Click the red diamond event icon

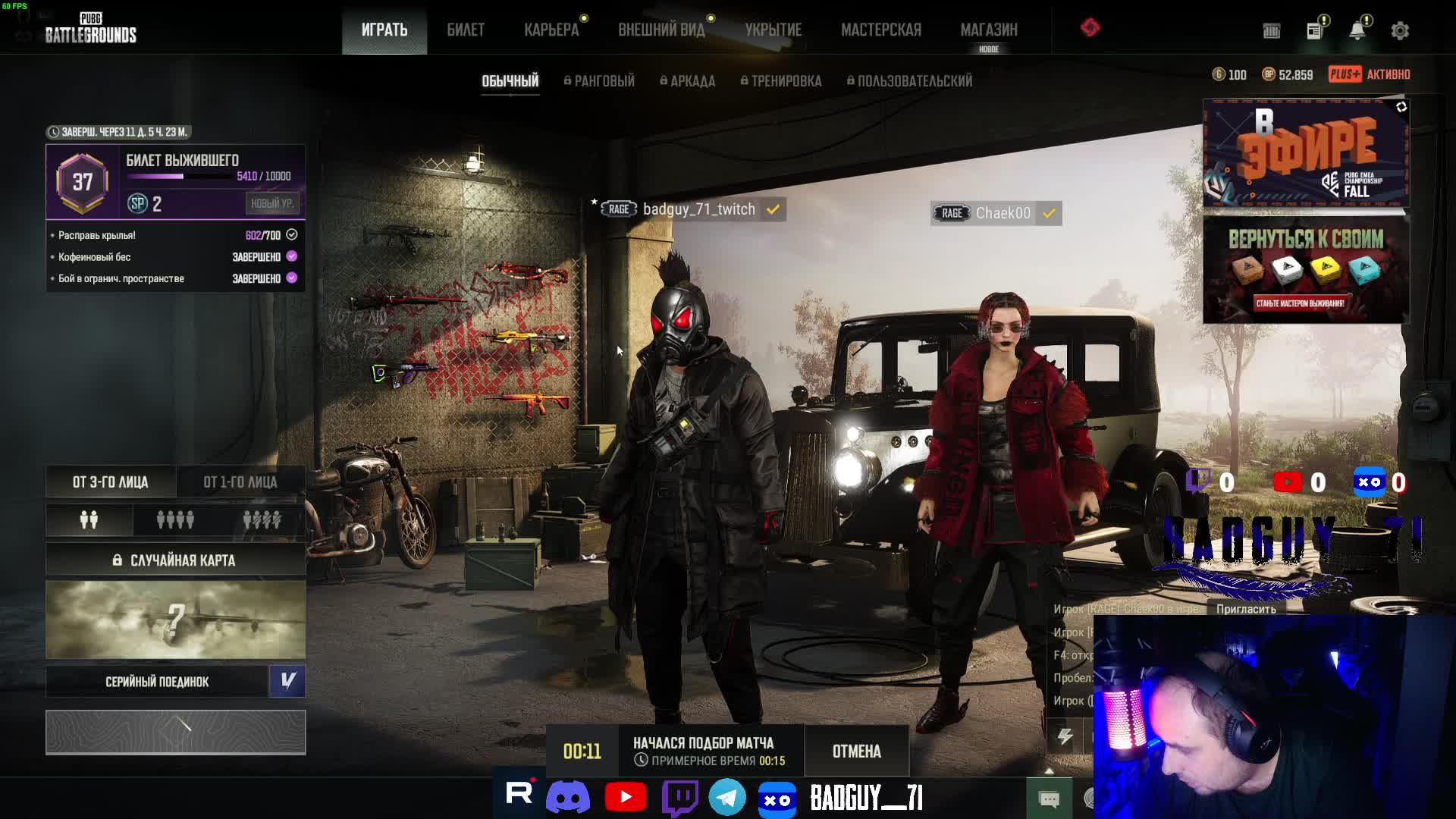(1090, 28)
